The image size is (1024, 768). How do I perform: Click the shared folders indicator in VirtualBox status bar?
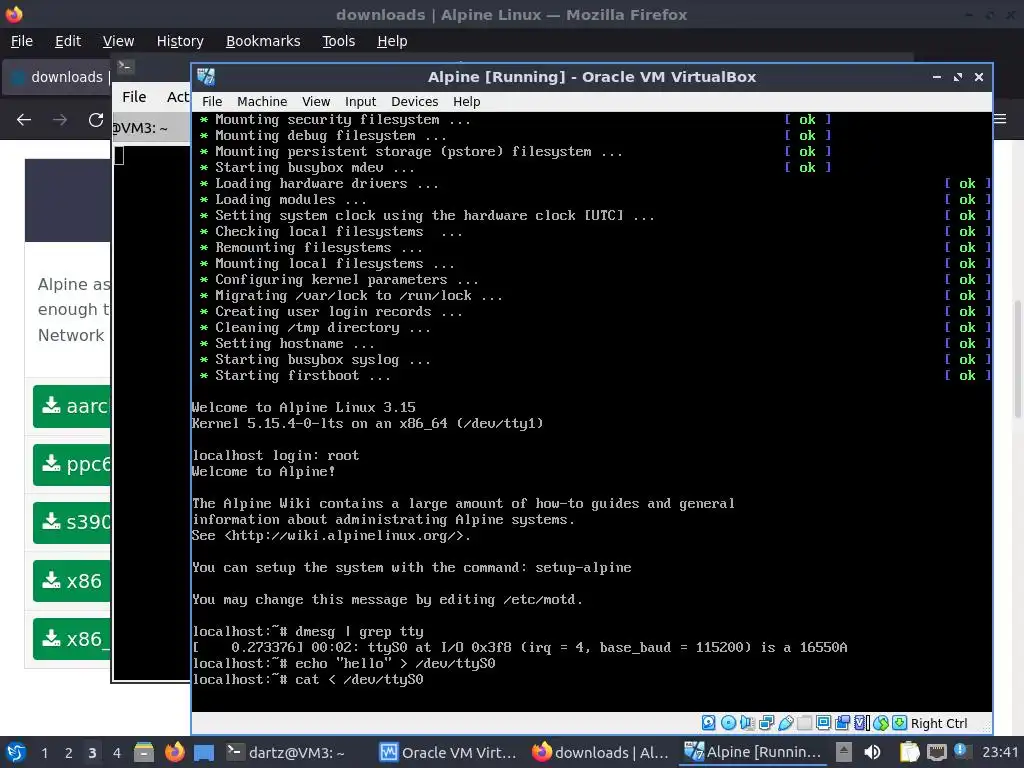coord(805,723)
